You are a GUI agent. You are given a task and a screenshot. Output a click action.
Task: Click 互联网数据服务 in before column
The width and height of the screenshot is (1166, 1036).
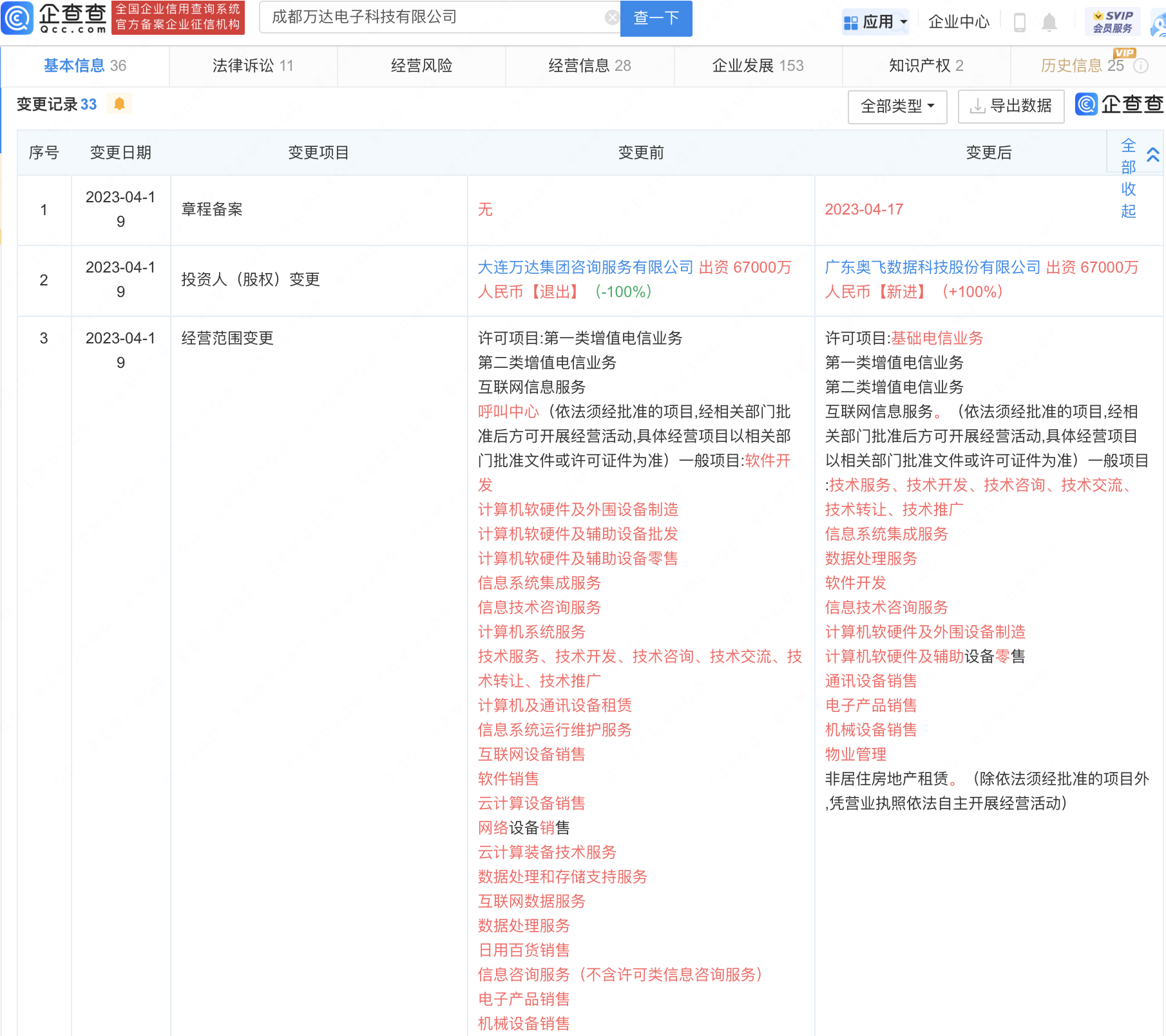(531, 901)
